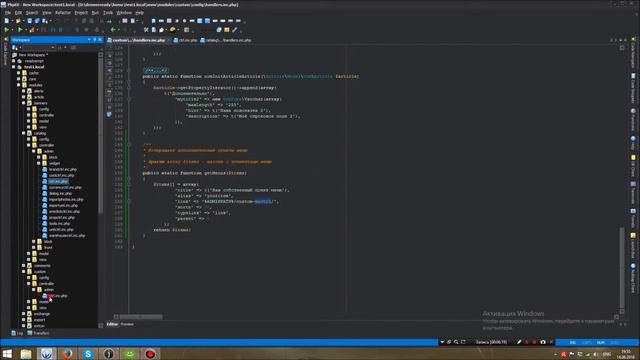Open Firefox from the taskbar
Viewport: 640px width, 360px height.
(x=67, y=354)
